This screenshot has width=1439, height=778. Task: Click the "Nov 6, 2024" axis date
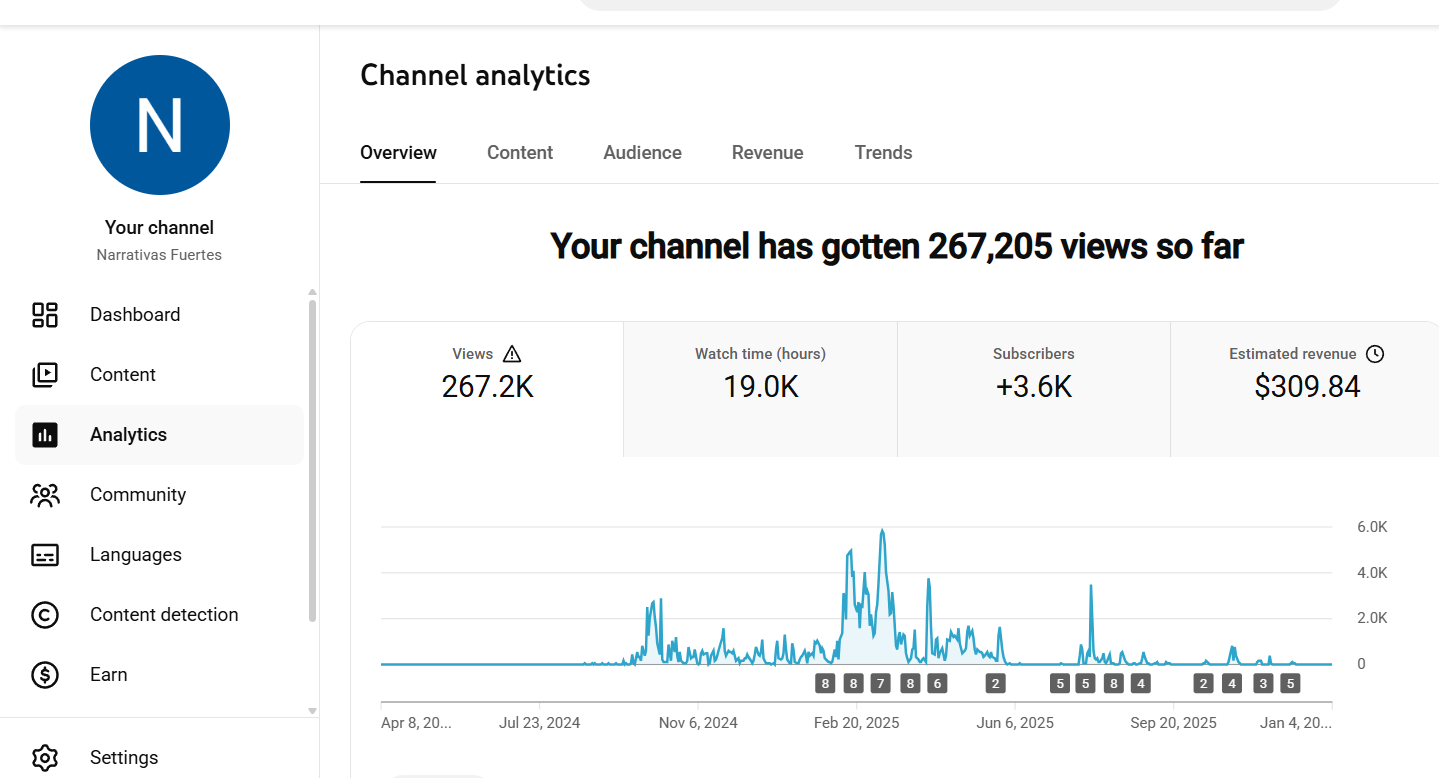(x=698, y=723)
